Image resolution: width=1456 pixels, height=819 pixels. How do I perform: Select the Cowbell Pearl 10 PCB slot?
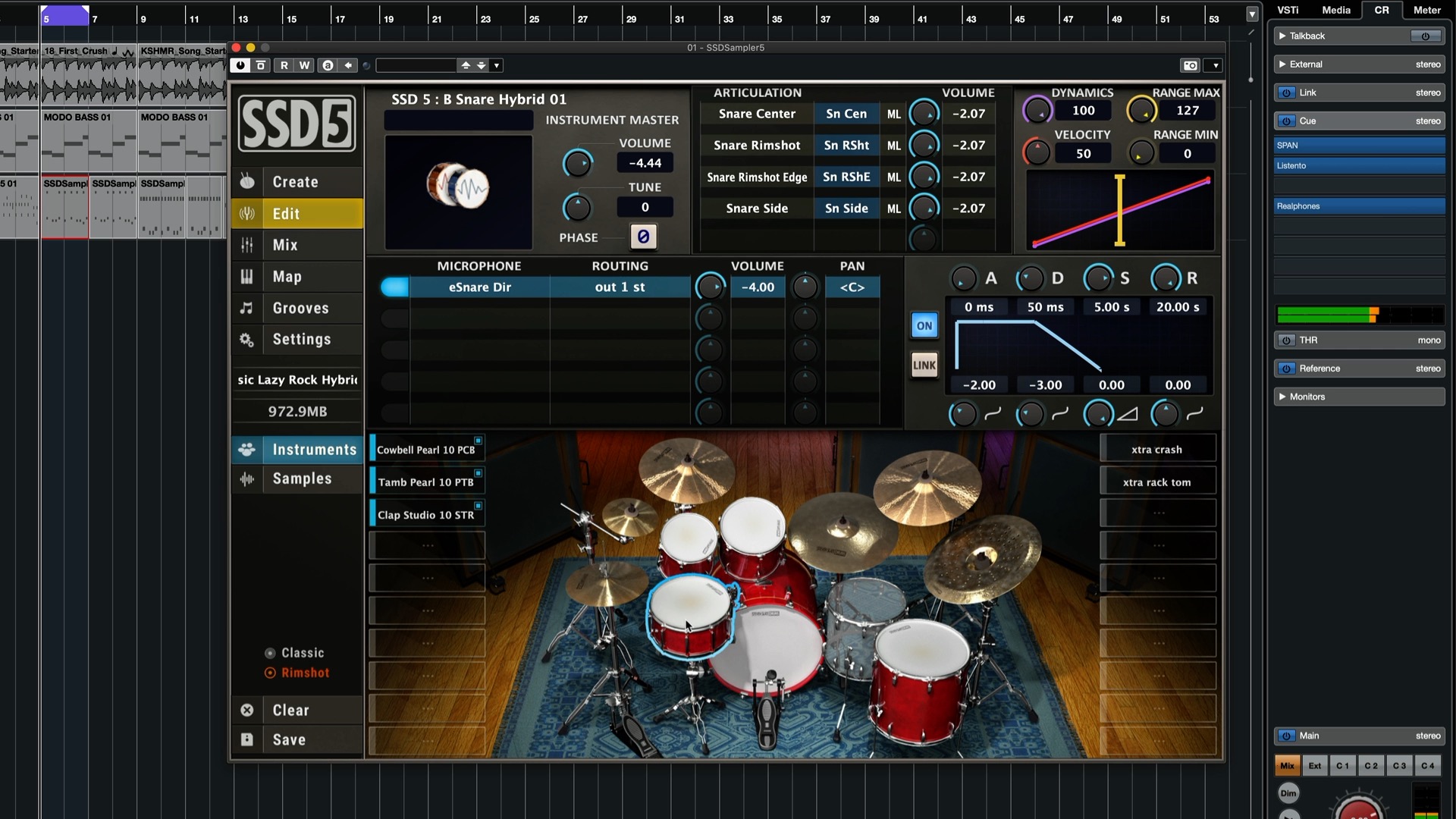(425, 450)
